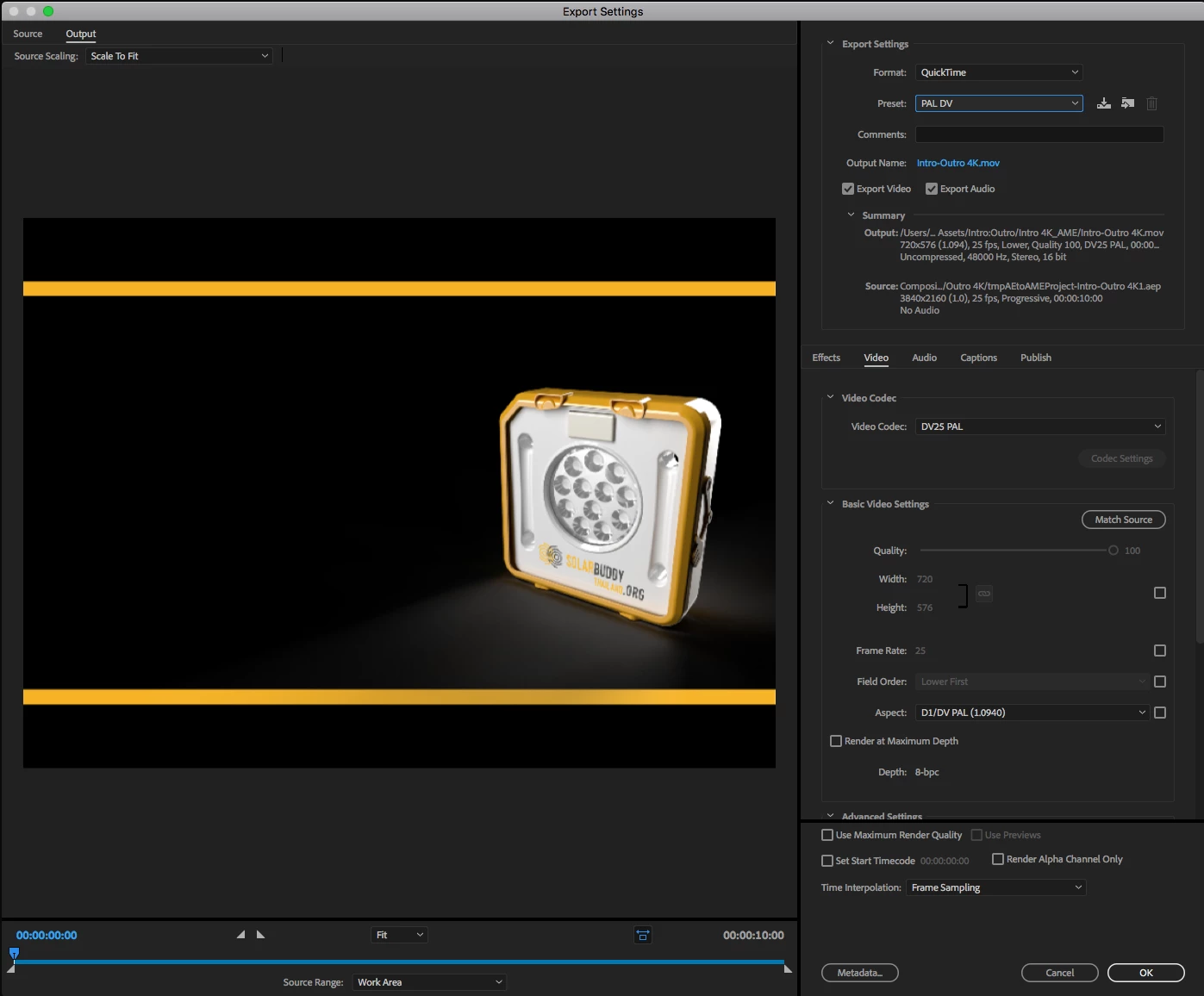1204x996 pixels.
Task: Enable Render Alpha Channel Only
Action: tap(998, 859)
